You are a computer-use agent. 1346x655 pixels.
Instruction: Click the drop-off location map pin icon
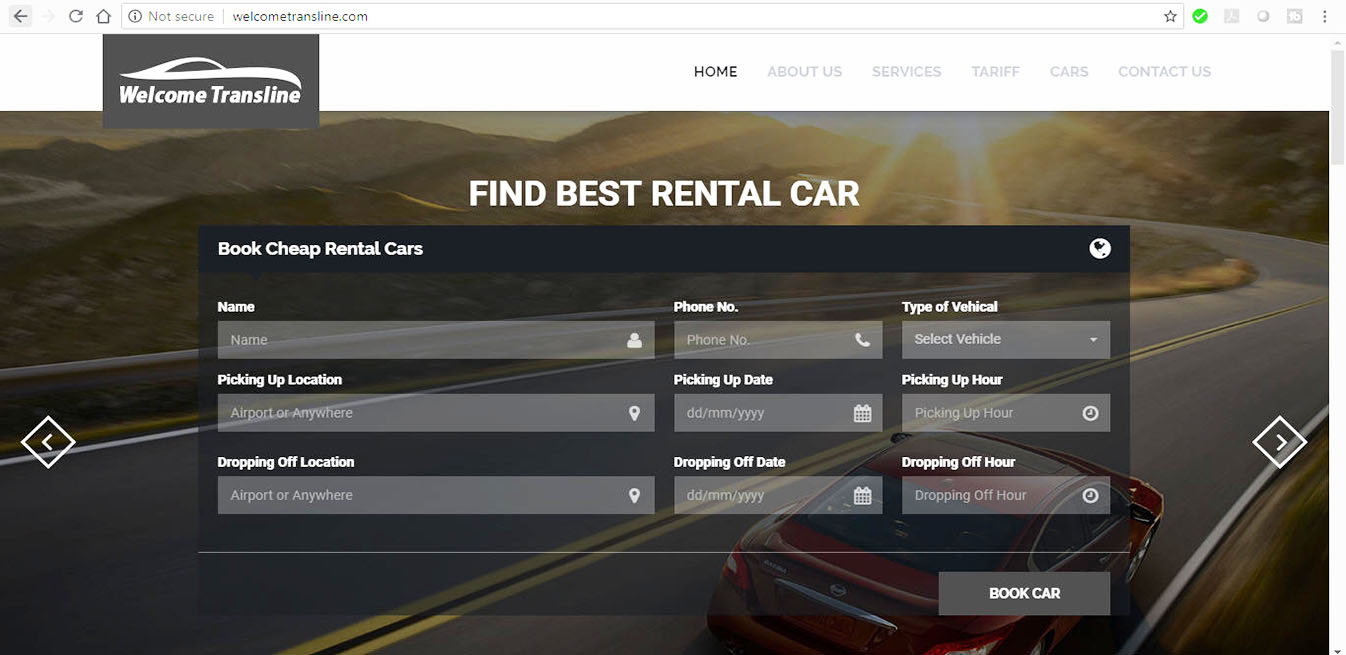634,495
